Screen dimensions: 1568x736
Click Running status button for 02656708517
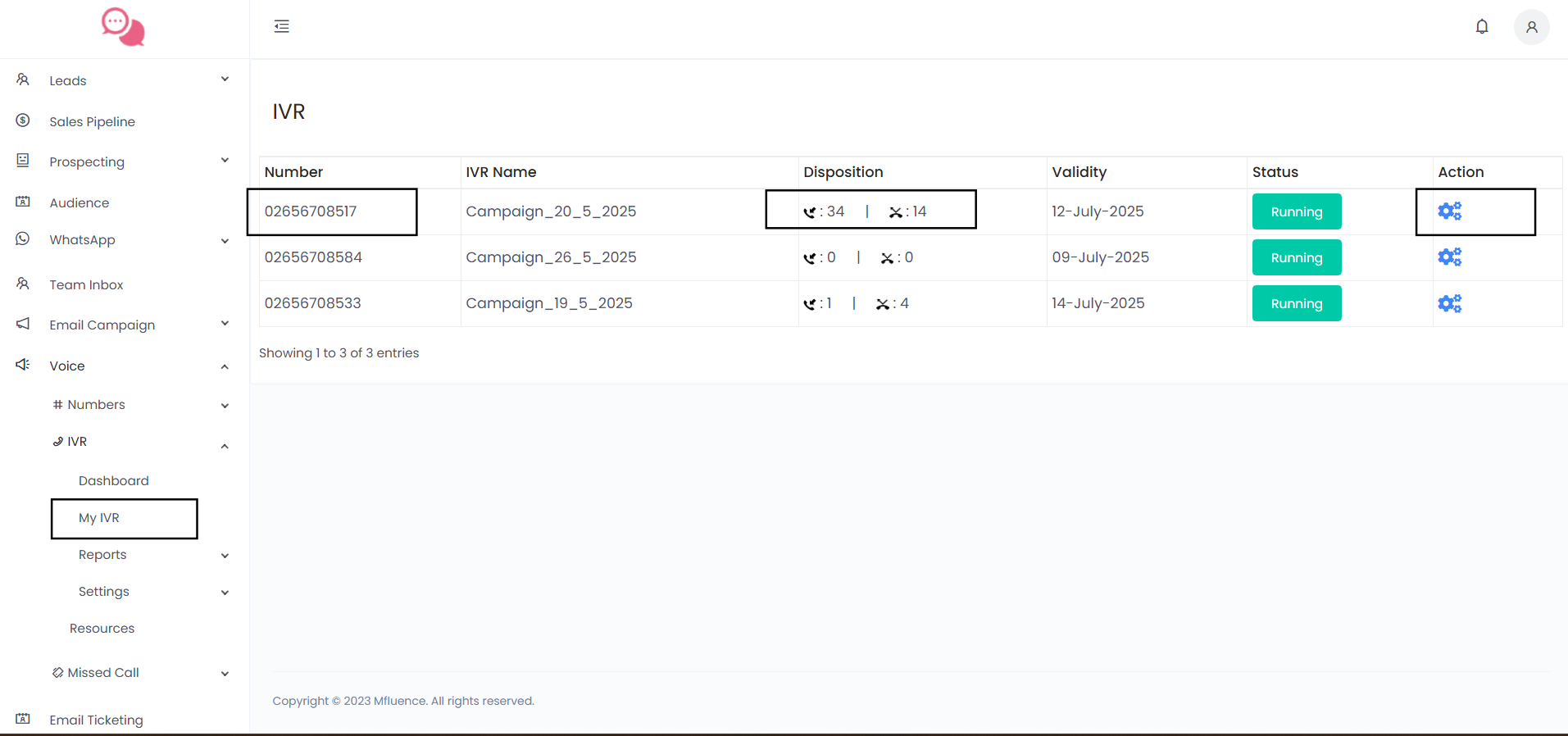tap(1296, 211)
